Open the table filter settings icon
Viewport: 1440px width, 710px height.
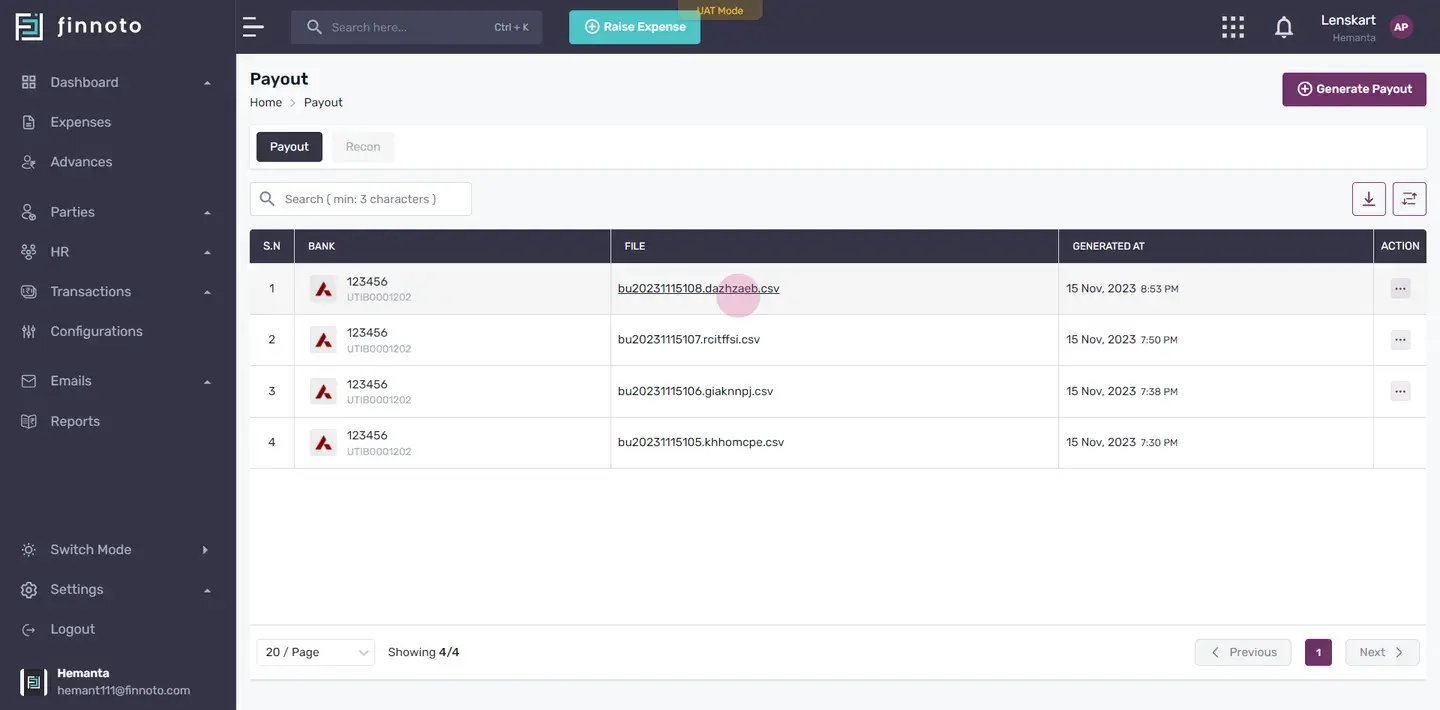(1410, 199)
